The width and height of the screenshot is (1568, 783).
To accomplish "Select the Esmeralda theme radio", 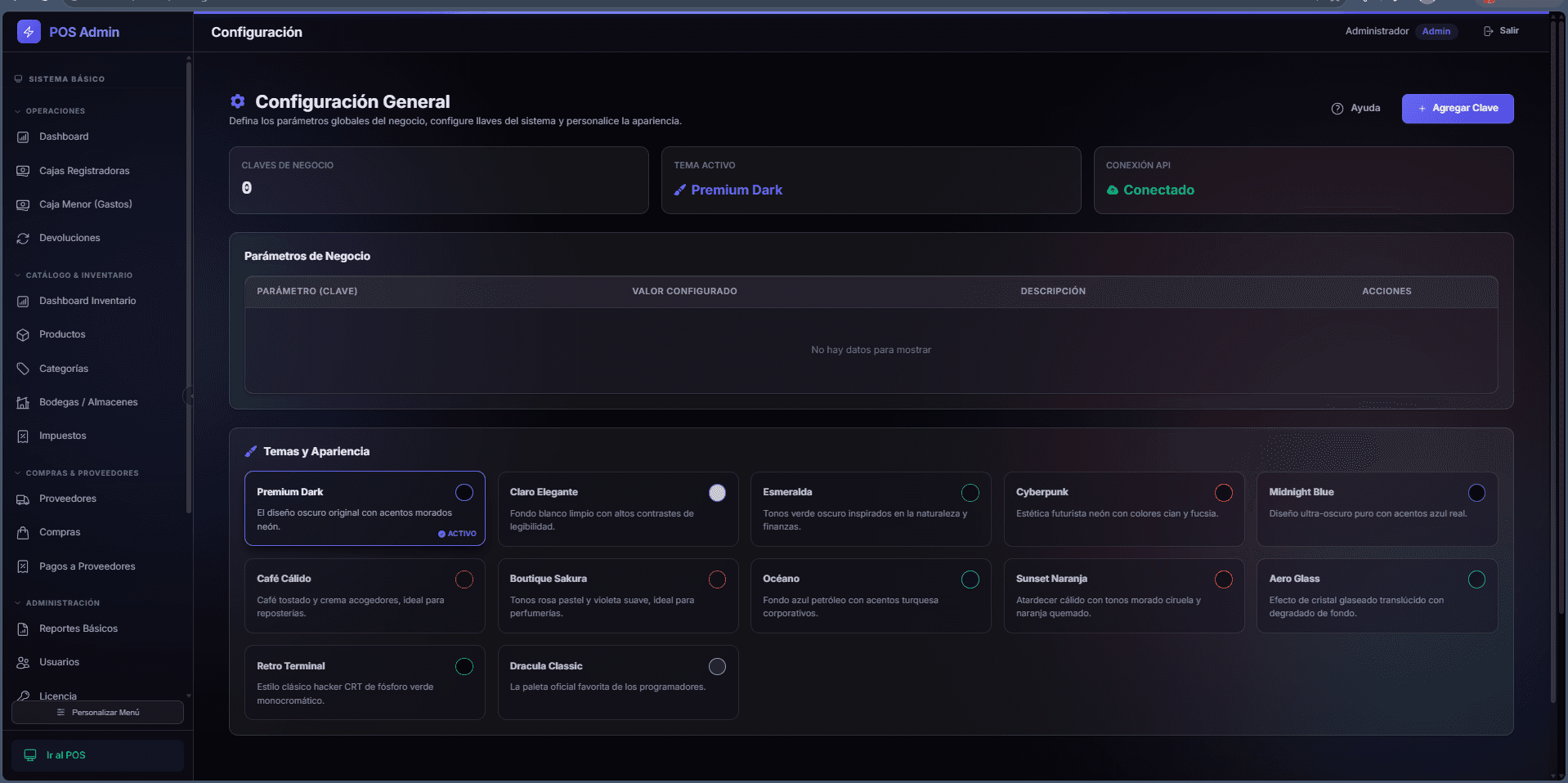I will coord(970,492).
